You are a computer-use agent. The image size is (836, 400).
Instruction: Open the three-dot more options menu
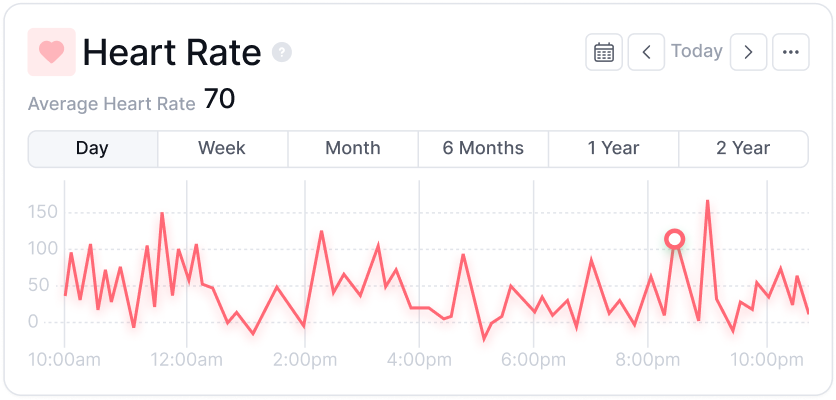click(x=791, y=52)
